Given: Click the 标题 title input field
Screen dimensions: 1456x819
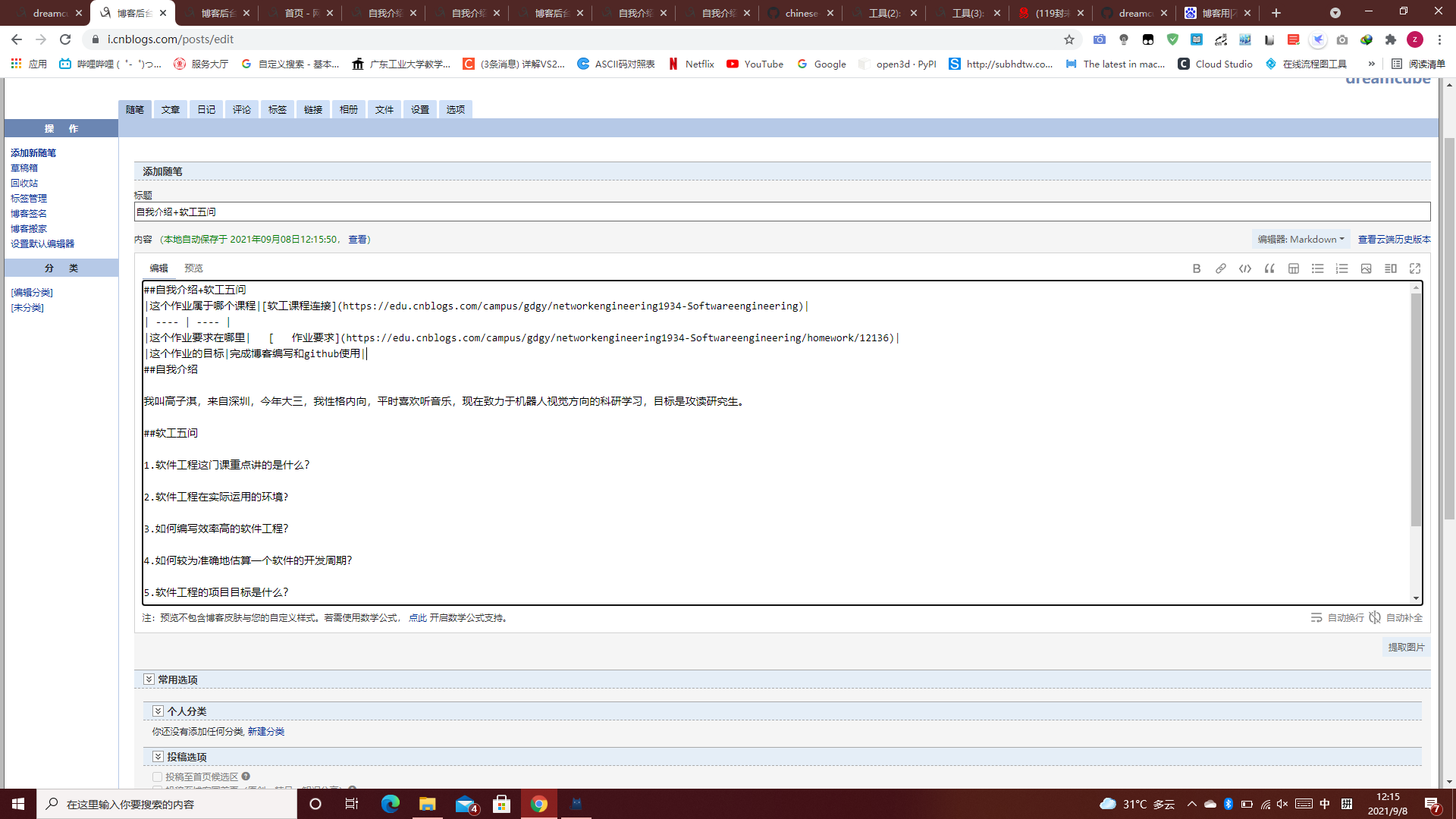Looking at the screenshot, I should pyautogui.click(x=781, y=212).
